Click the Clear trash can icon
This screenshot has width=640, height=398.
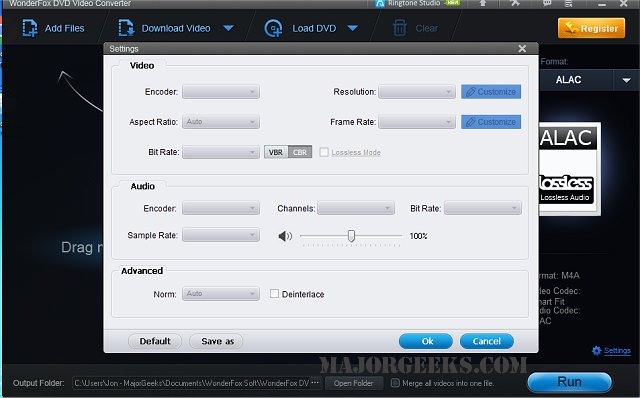400,28
